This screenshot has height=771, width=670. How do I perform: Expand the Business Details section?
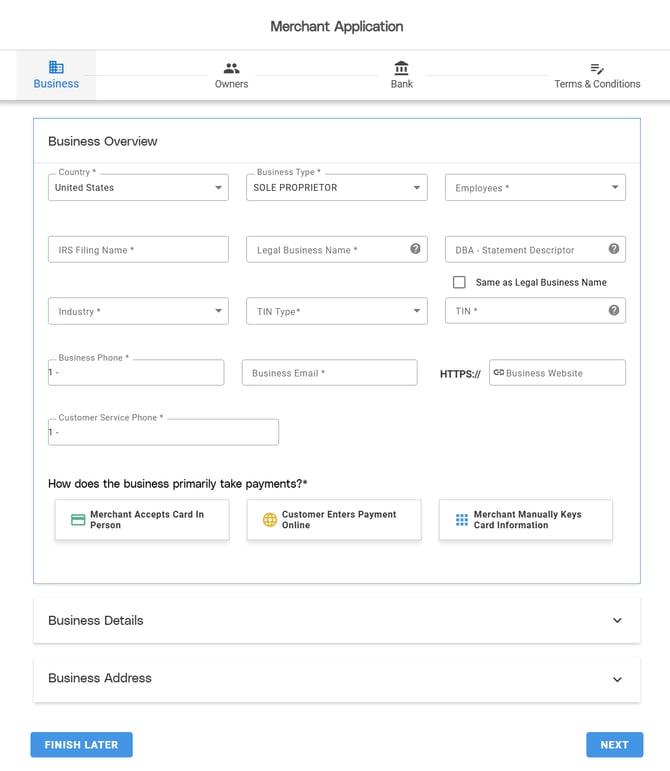pyautogui.click(x=337, y=620)
